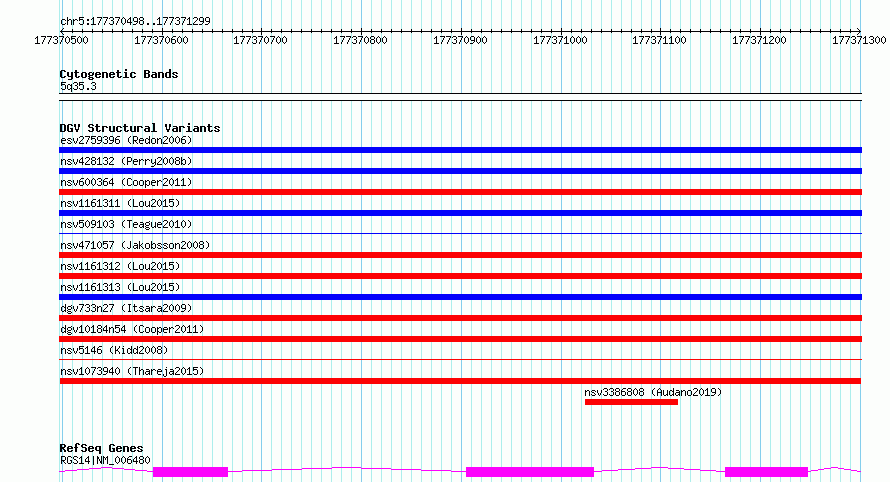
Task: Click ruler position 177370700
Action: pyautogui.click(x=261, y=40)
